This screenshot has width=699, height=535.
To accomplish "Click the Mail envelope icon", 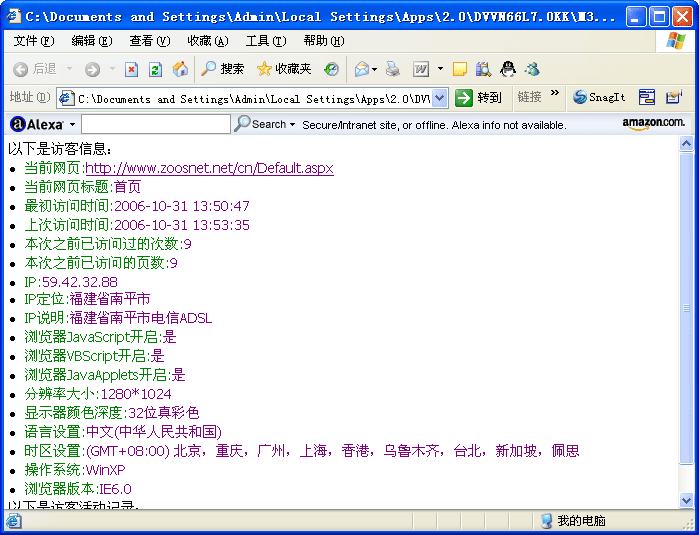I will tap(362, 69).
